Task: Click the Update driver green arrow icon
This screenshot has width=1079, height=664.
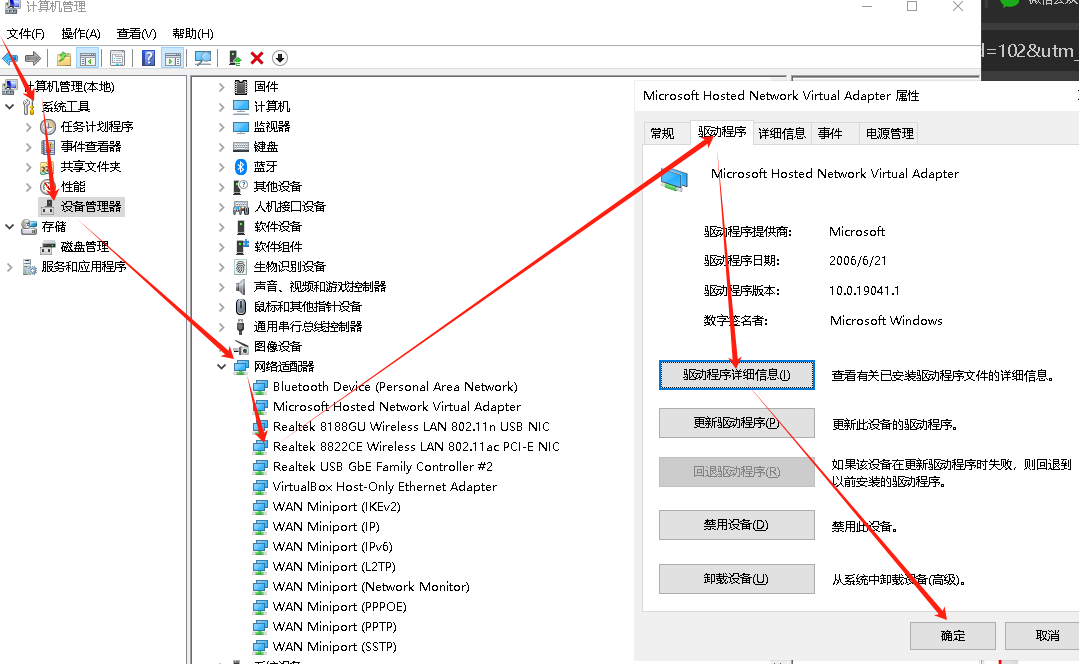Action: 235,58
